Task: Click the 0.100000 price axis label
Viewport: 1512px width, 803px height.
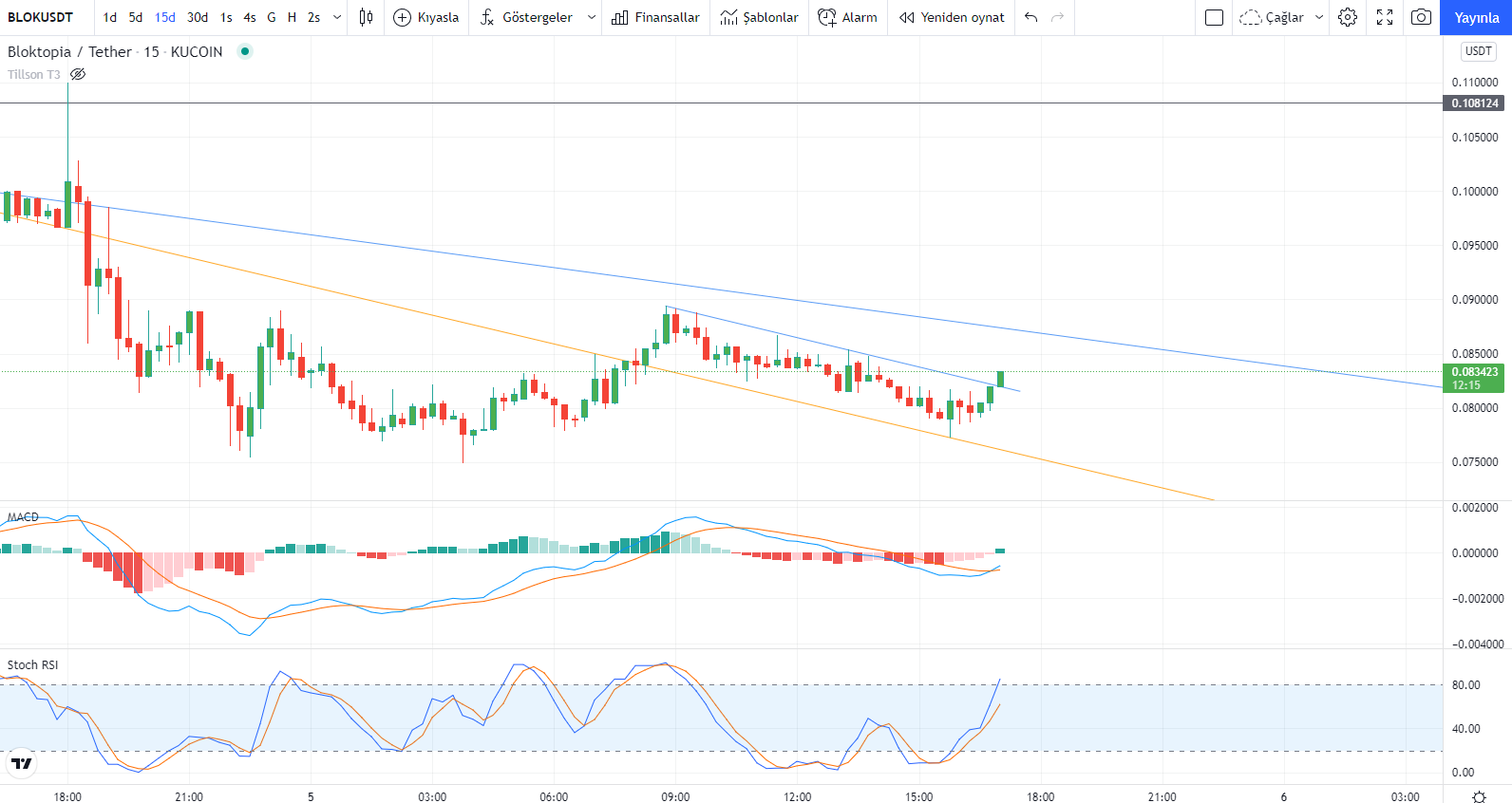Action: pos(1475,192)
